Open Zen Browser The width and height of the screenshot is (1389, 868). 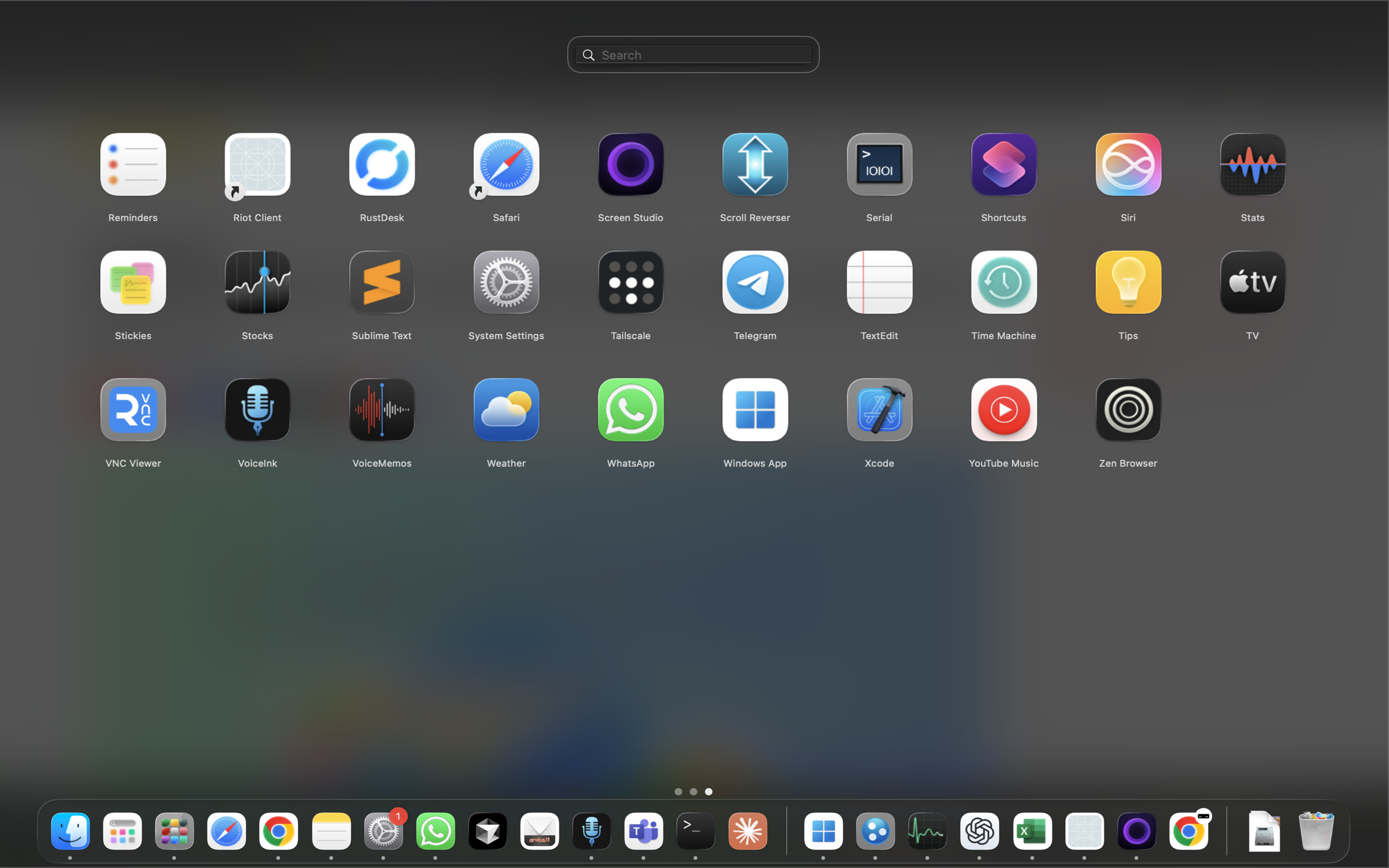click(1129, 410)
